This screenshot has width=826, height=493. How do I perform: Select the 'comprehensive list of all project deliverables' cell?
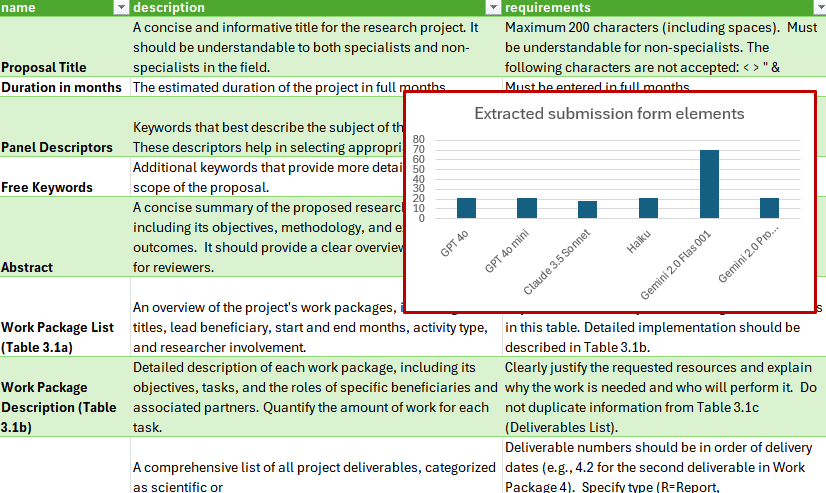316,466
